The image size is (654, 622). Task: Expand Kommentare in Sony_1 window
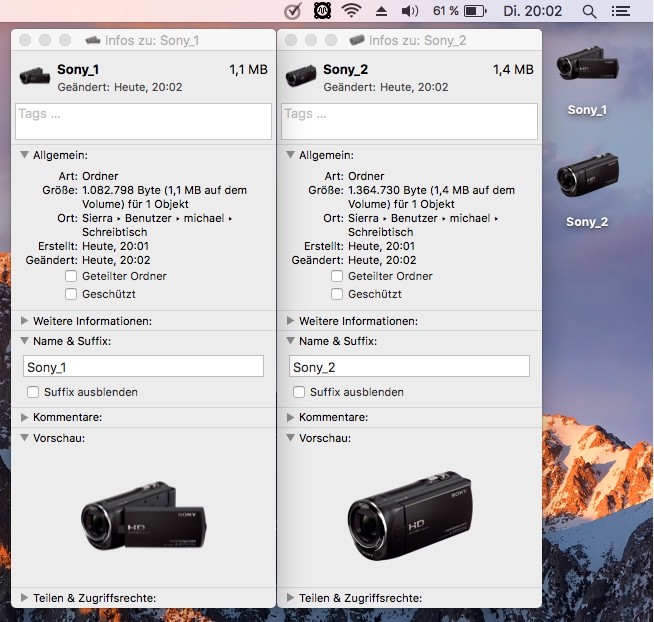coord(25,417)
